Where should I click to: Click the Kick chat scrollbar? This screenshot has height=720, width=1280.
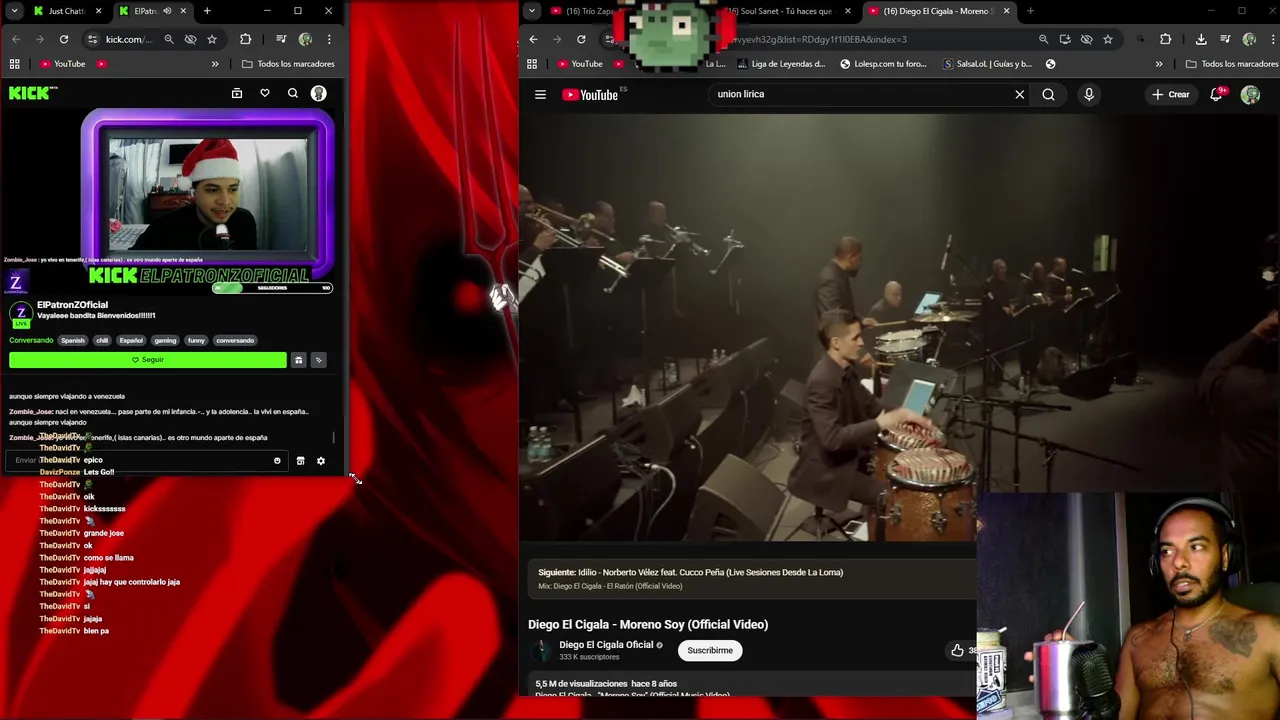335,437
